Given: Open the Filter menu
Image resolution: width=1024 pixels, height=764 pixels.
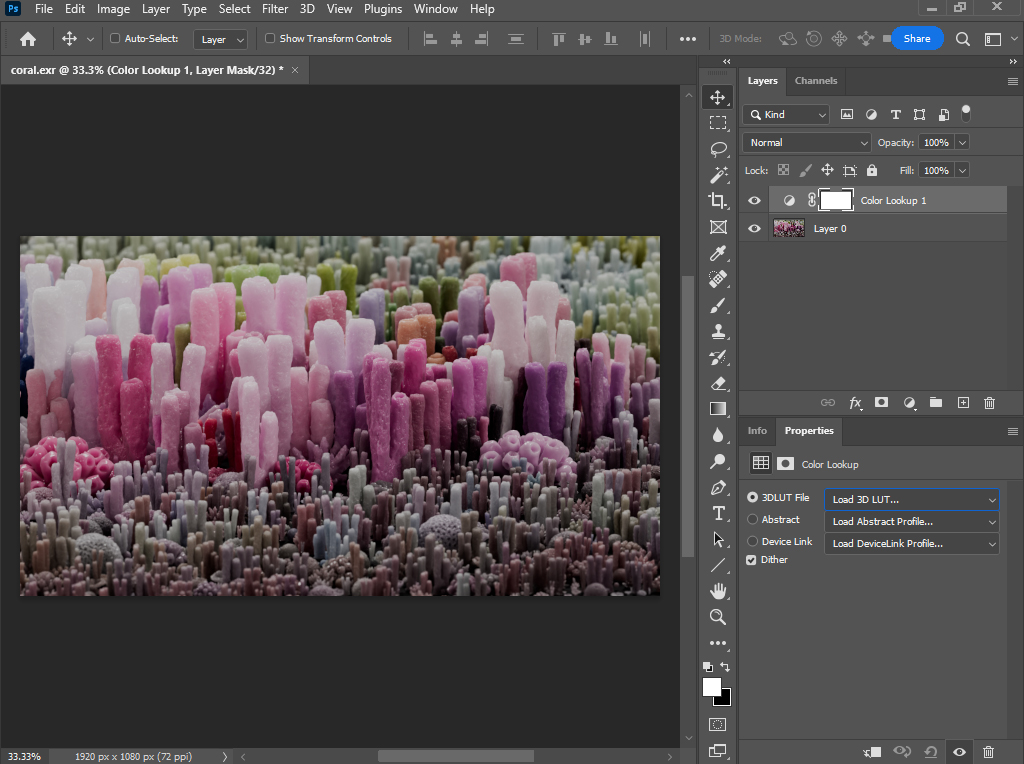Looking at the screenshot, I should click(275, 9).
